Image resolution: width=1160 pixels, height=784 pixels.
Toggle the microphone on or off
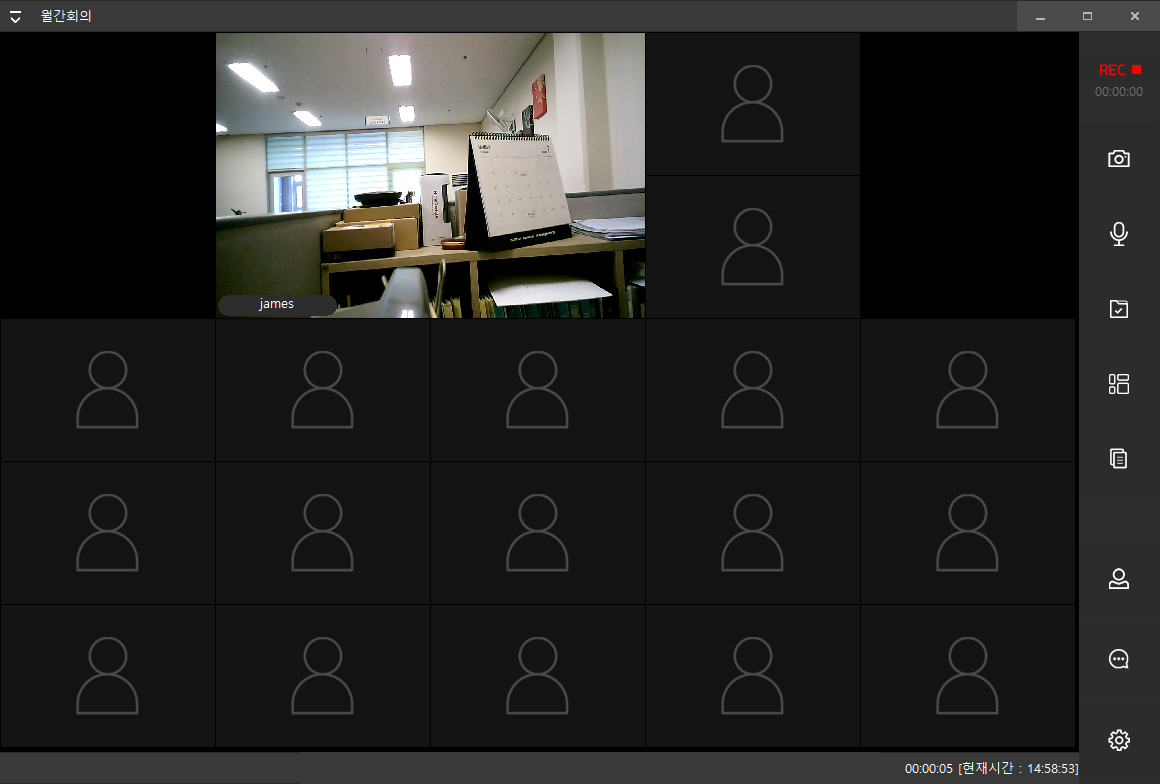[1119, 234]
